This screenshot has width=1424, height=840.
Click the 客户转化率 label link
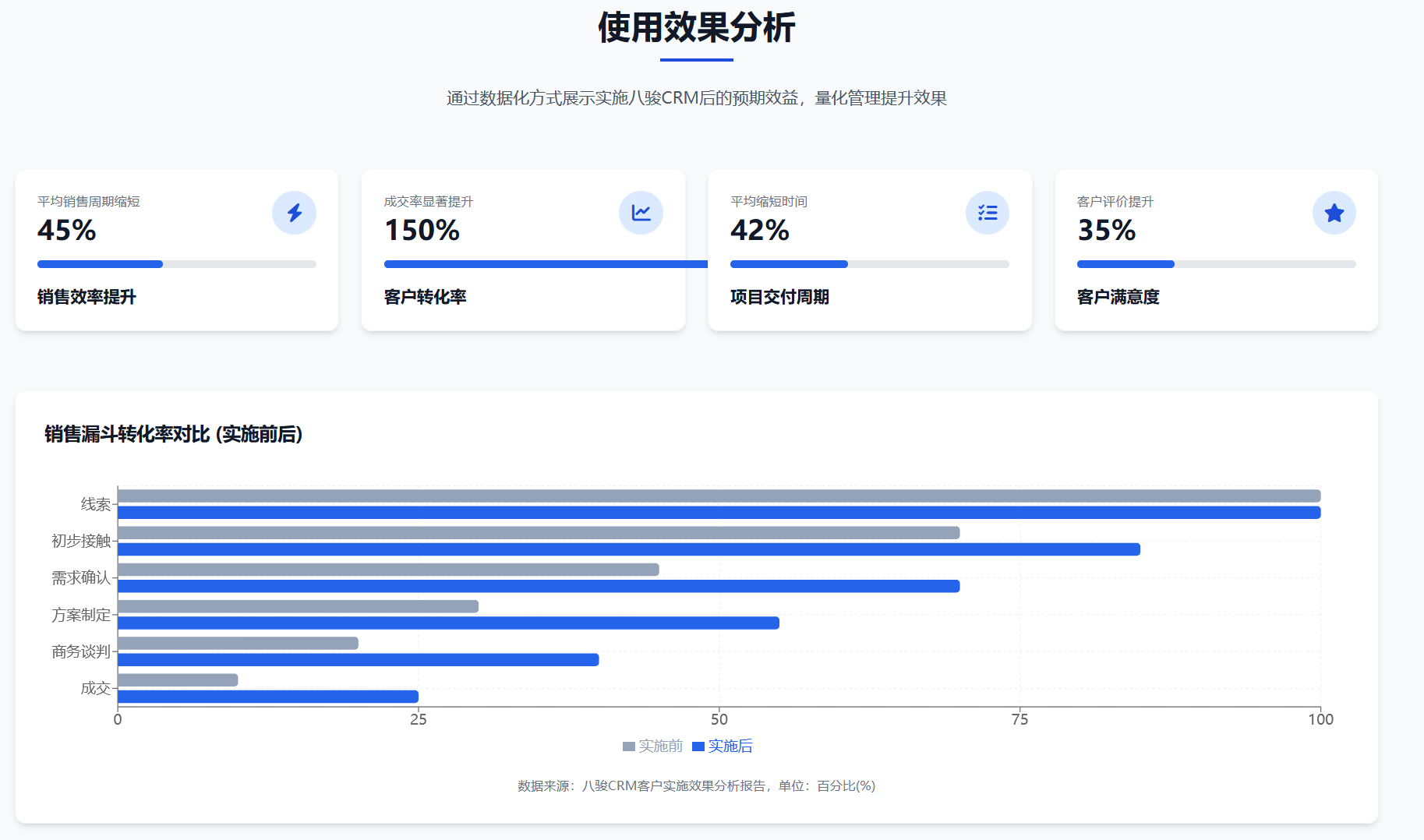pos(423,297)
